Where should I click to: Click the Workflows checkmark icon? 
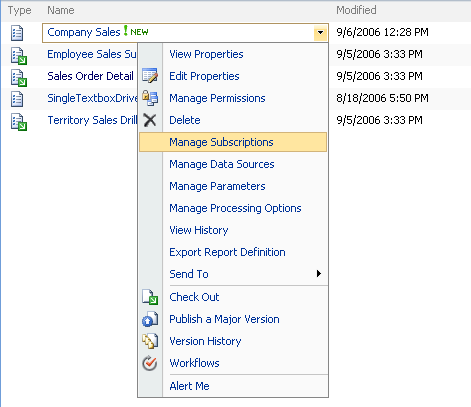tap(150, 363)
